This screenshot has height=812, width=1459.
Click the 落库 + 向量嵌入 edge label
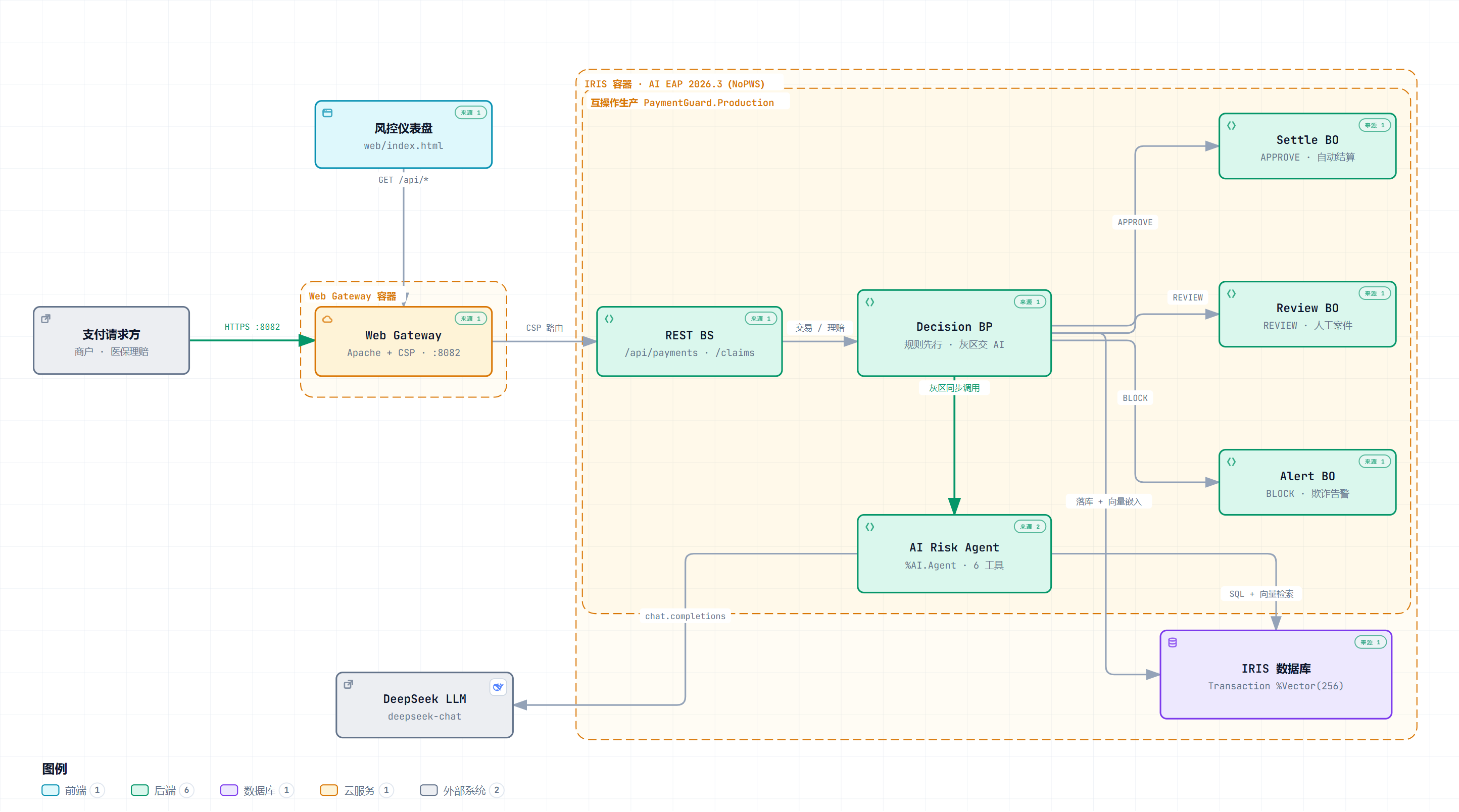point(1108,502)
